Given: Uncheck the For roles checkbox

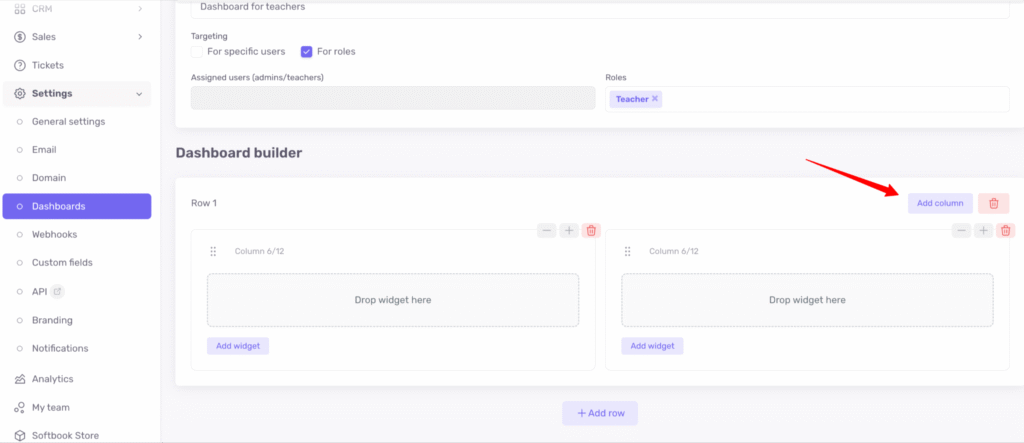Looking at the screenshot, I should (x=307, y=51).
